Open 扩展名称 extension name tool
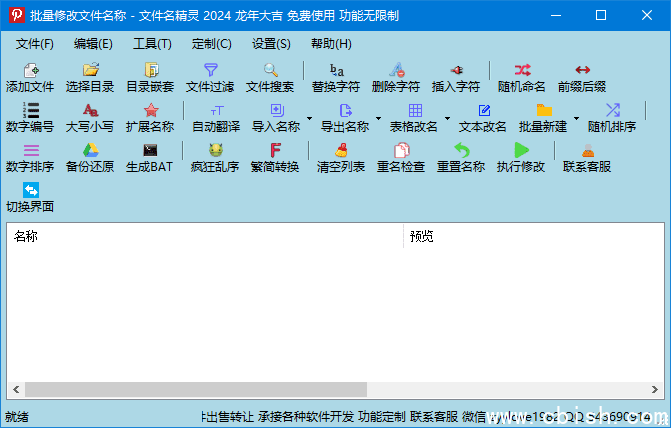The width and height of the screenshot is (671, 428). [150, 118]
